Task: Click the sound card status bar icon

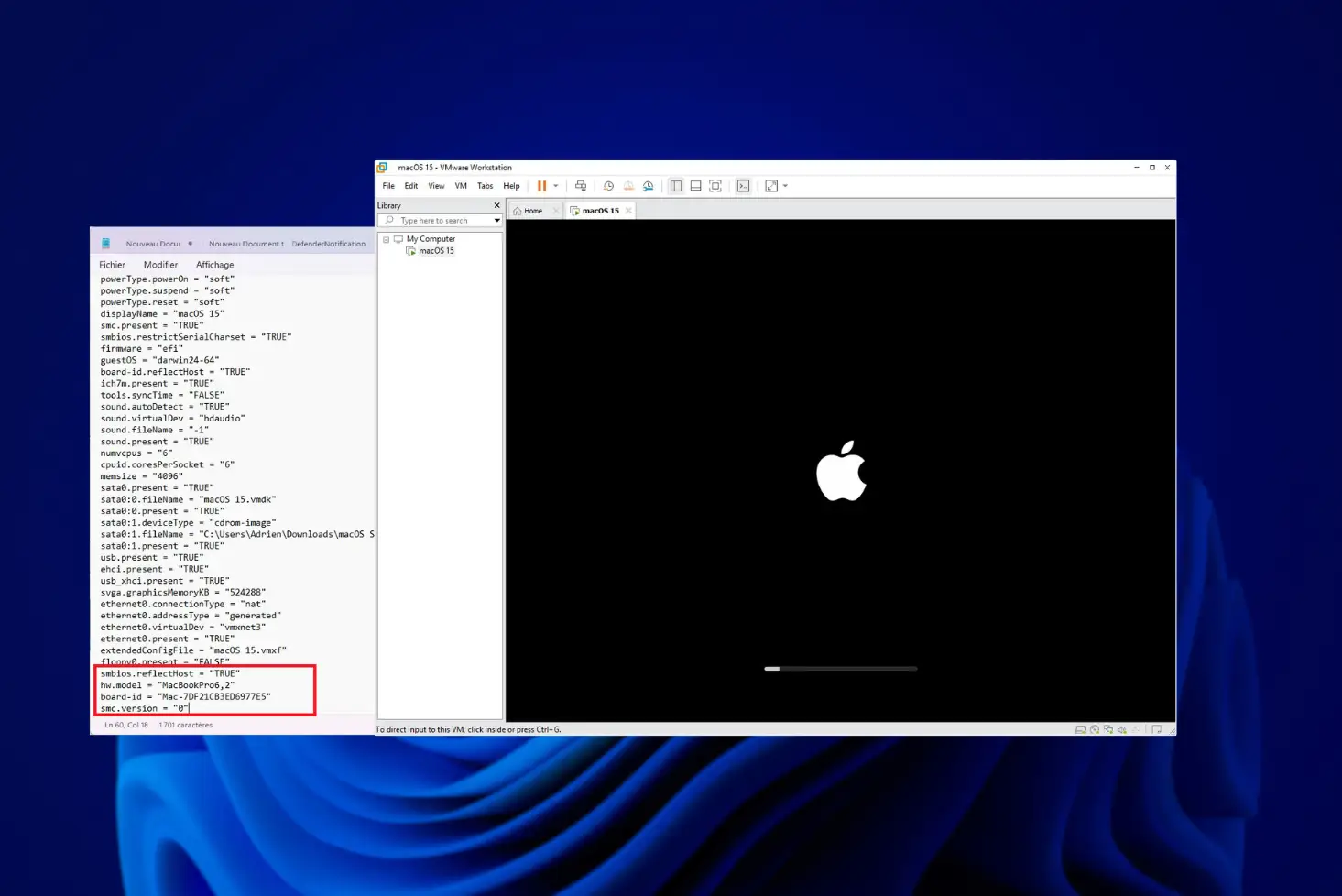Action: click(1122, 730)
